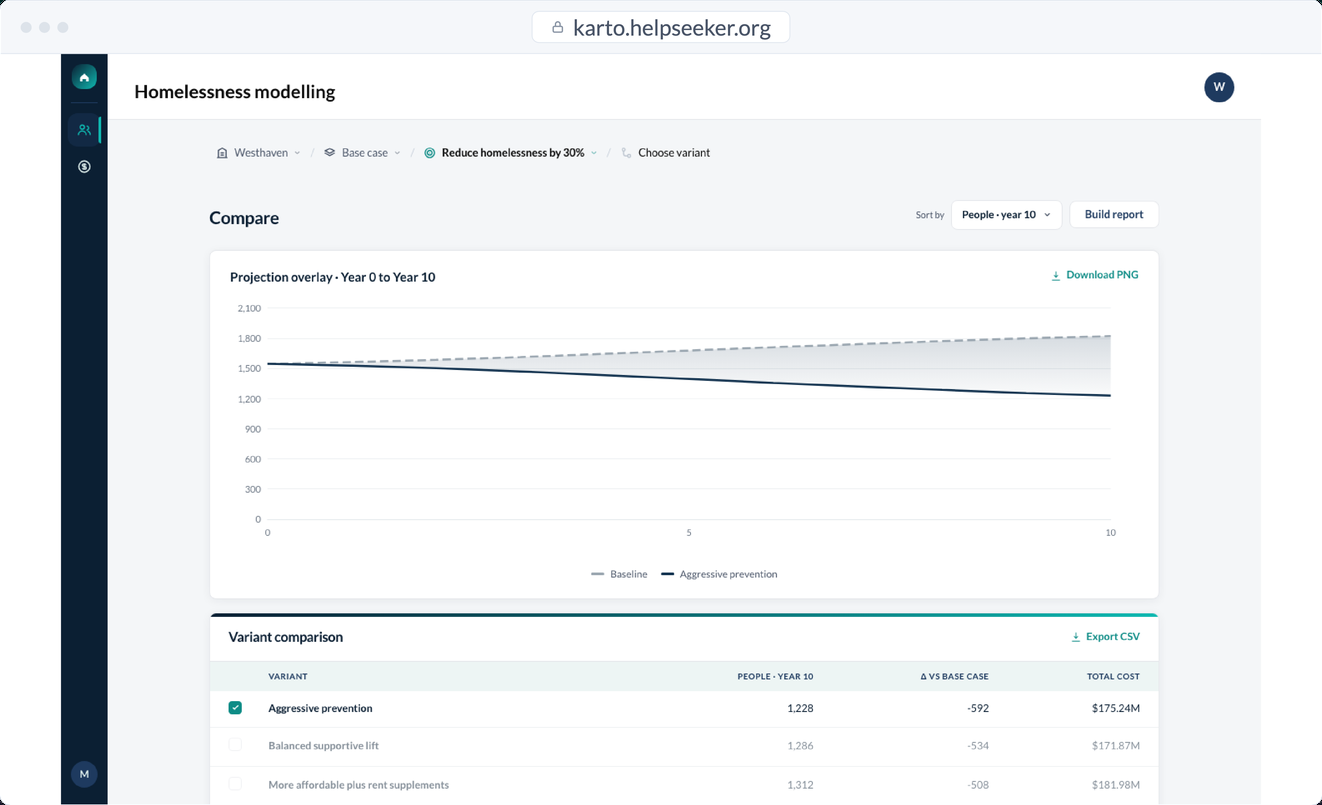Screen dimensions: 1322x805
Task: Check the Balanced supportive lift checkbox
Action: click(x=235, y=745)
